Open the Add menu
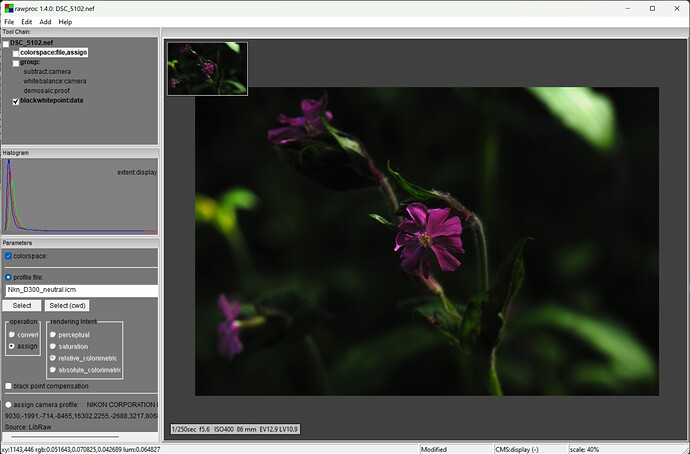Viewport: 690px width, 454px height. coord(45,22)
